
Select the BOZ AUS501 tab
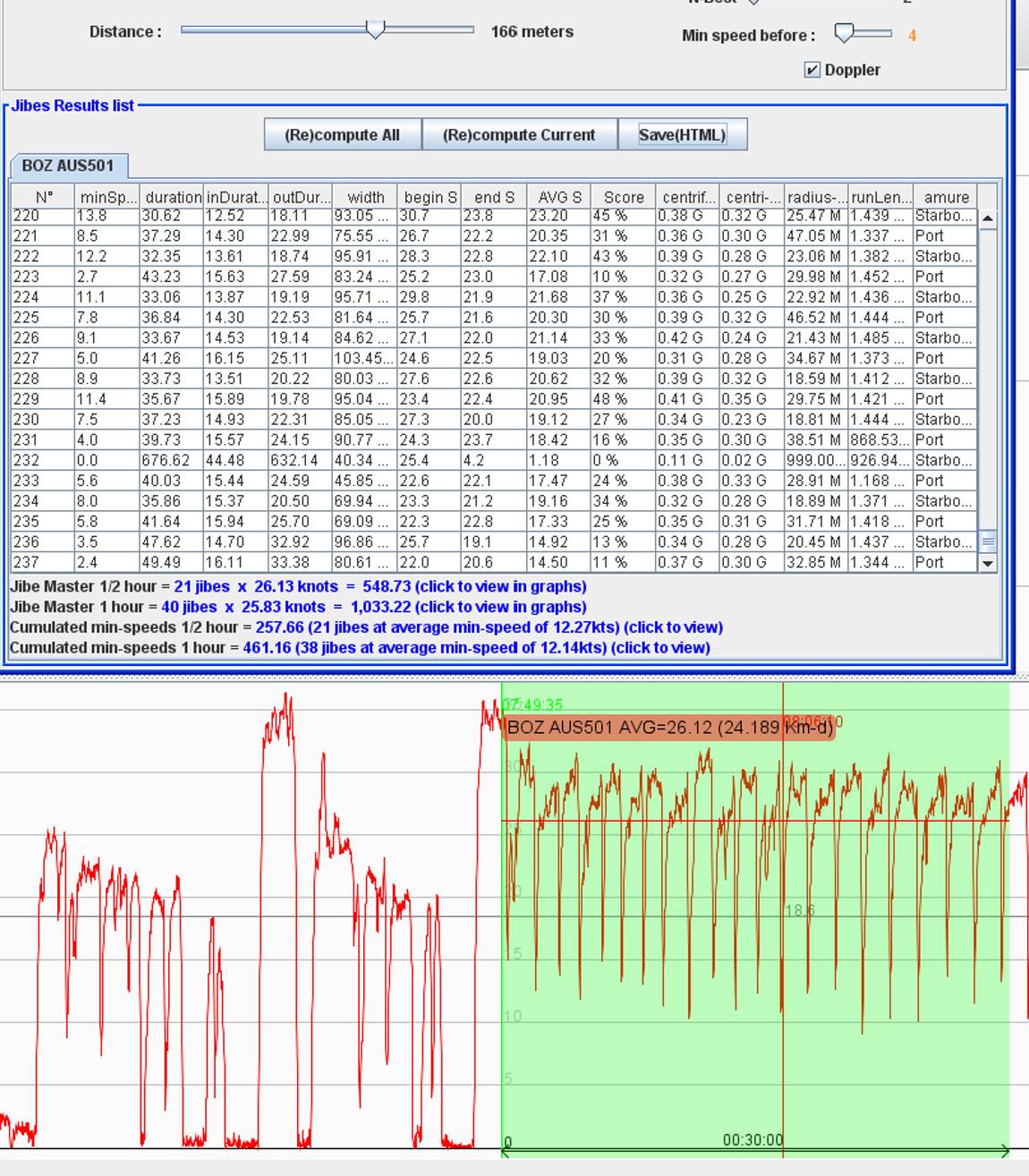click(68, 166)
